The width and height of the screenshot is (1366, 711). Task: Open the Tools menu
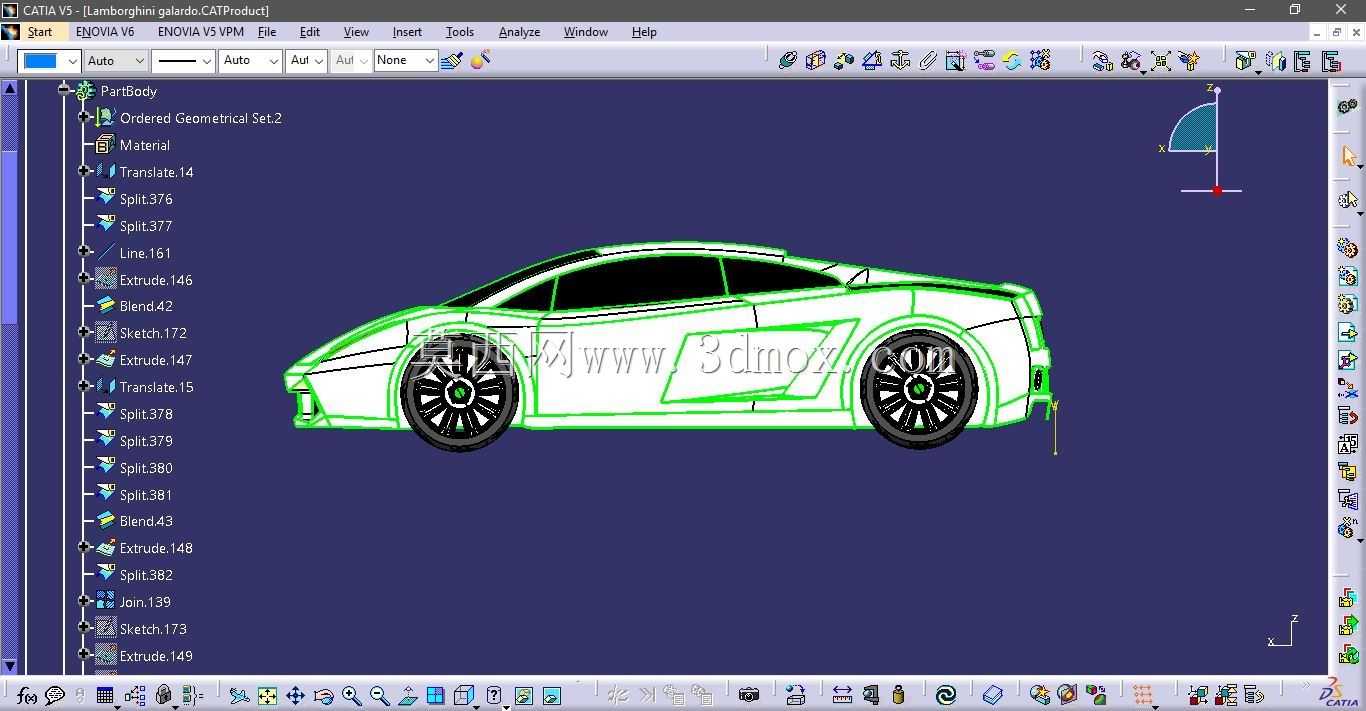point(460,32)
